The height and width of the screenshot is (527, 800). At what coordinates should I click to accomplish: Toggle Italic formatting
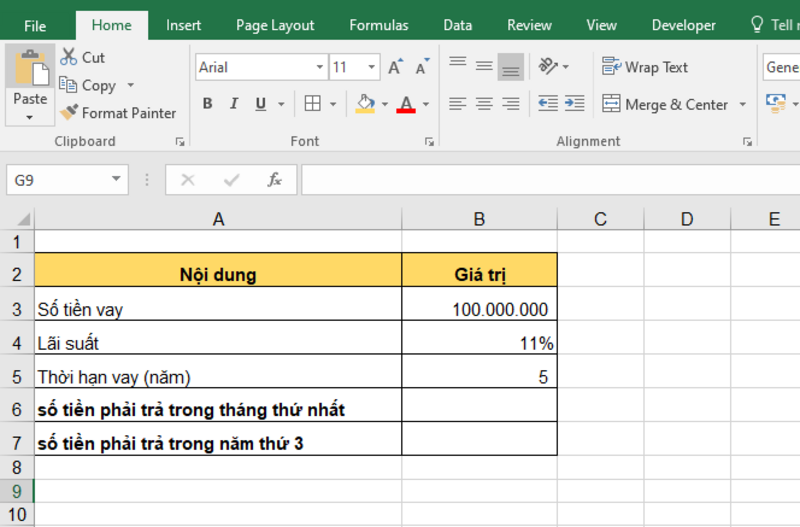tap(234, 104)
